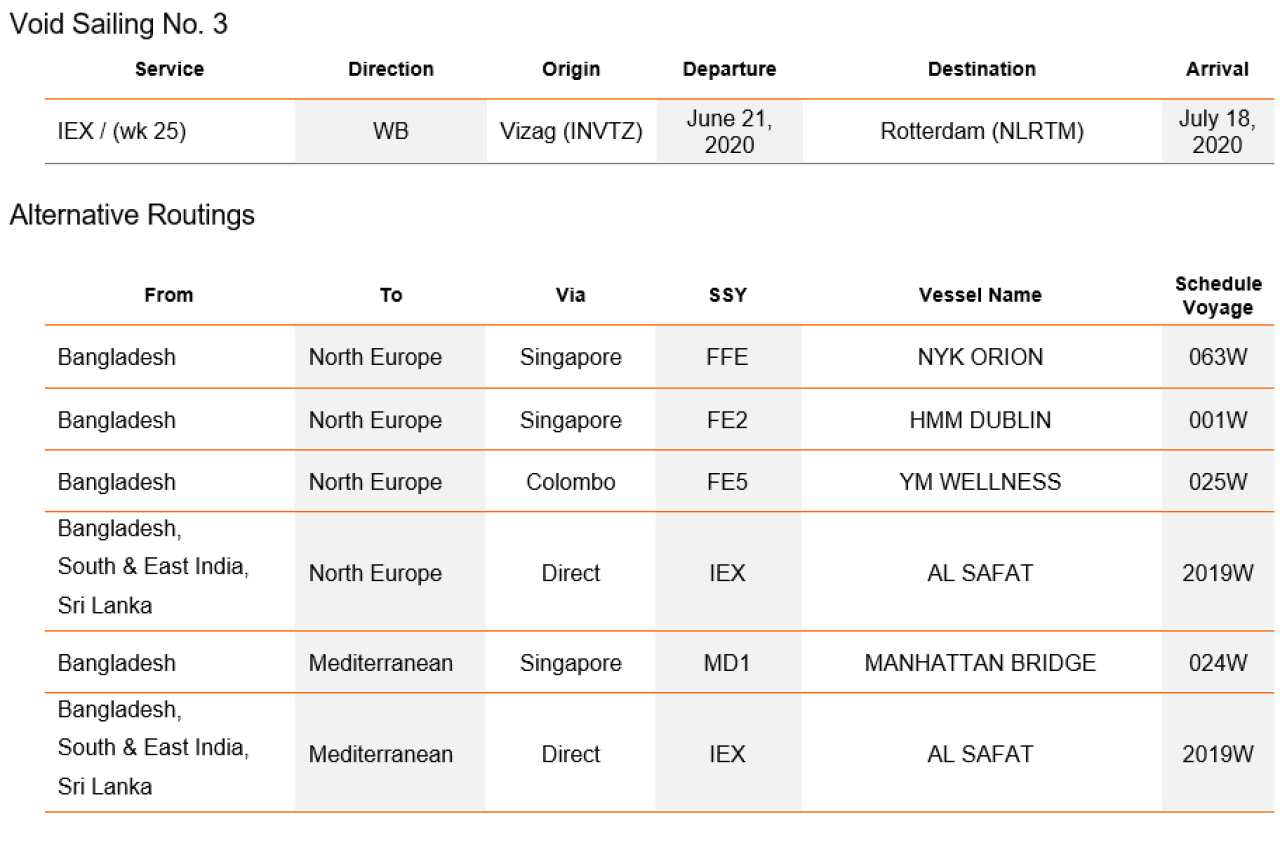Screen dimensions: 1280x845
Task: Click the Colombo via cell
Action: coord(571,482)
